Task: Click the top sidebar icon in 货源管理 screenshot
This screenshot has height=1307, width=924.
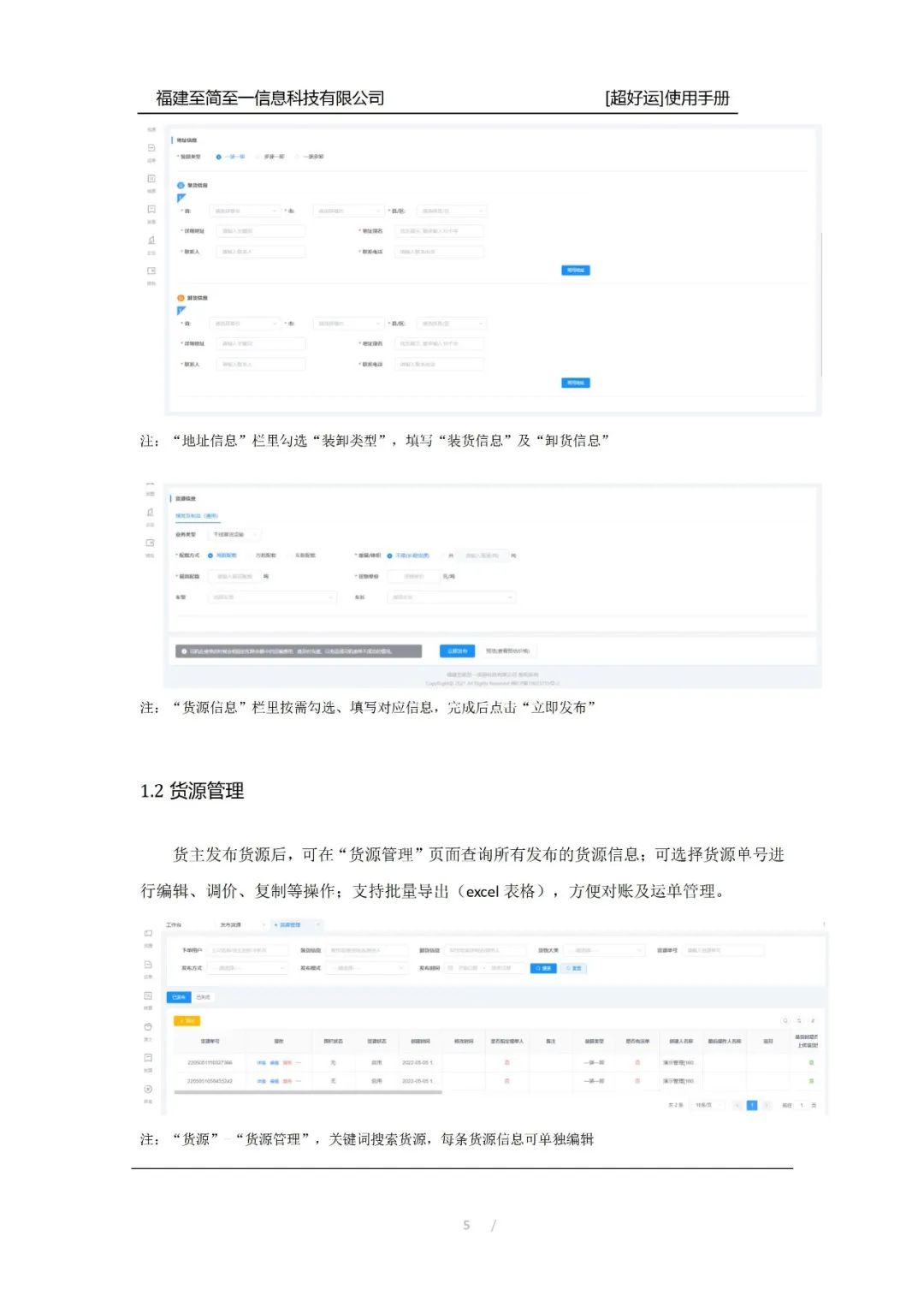Action: coord(148,933)
